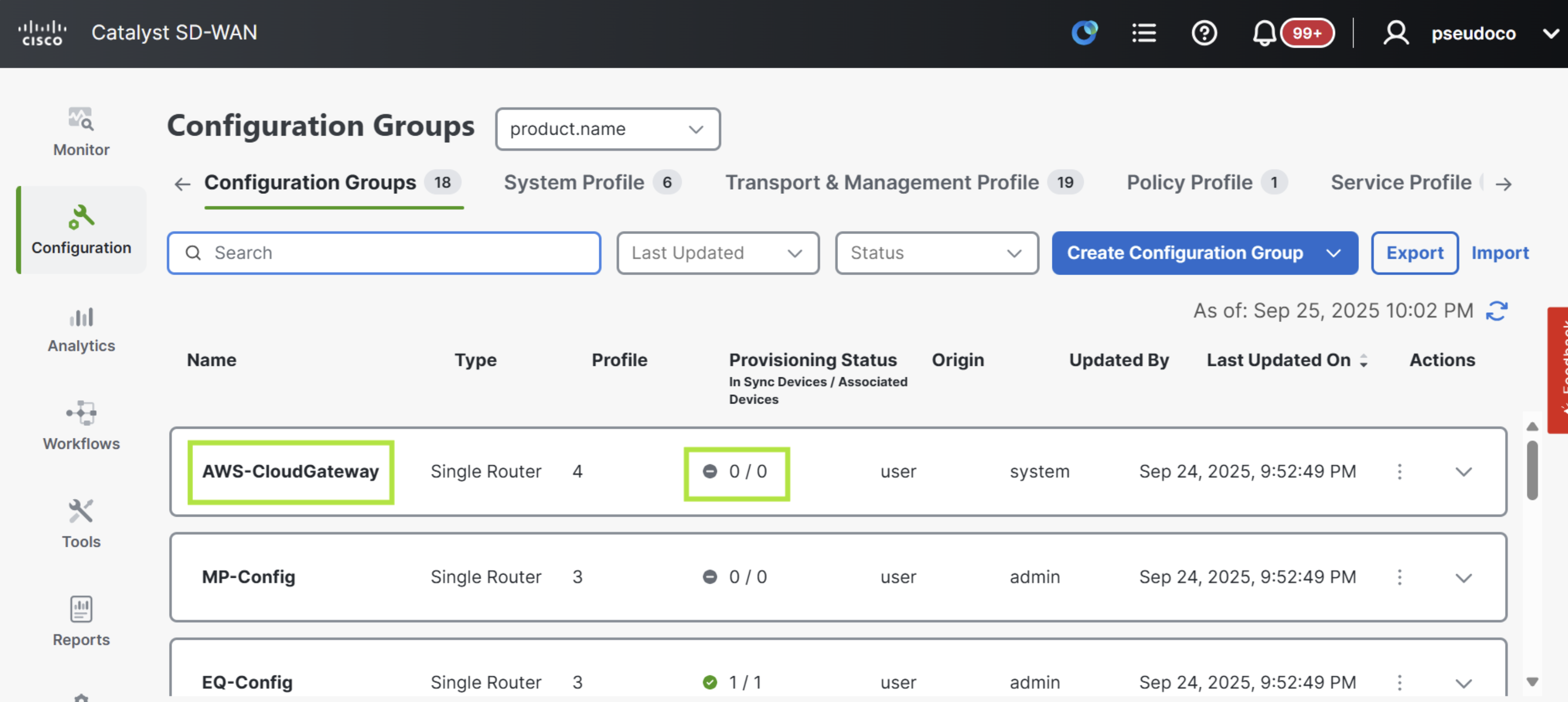This screenshot has height=702, width=1568.
Task: Click the 'system' value in AWS-CloudGateway row
Action: (x=1039, y=472)
